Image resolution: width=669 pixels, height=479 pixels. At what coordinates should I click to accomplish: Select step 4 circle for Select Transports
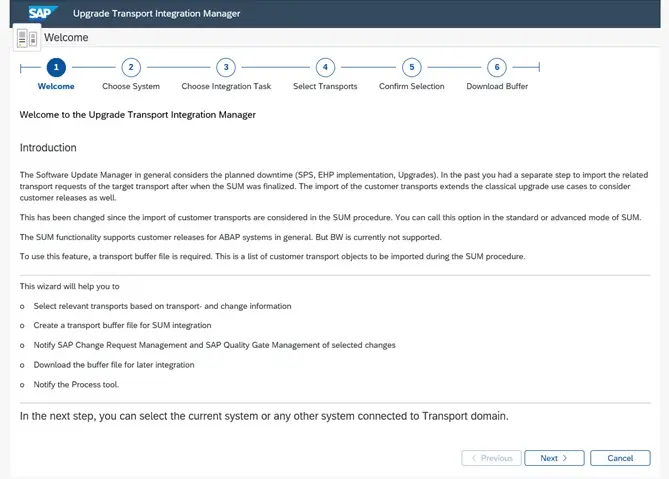tap(325, 67)
